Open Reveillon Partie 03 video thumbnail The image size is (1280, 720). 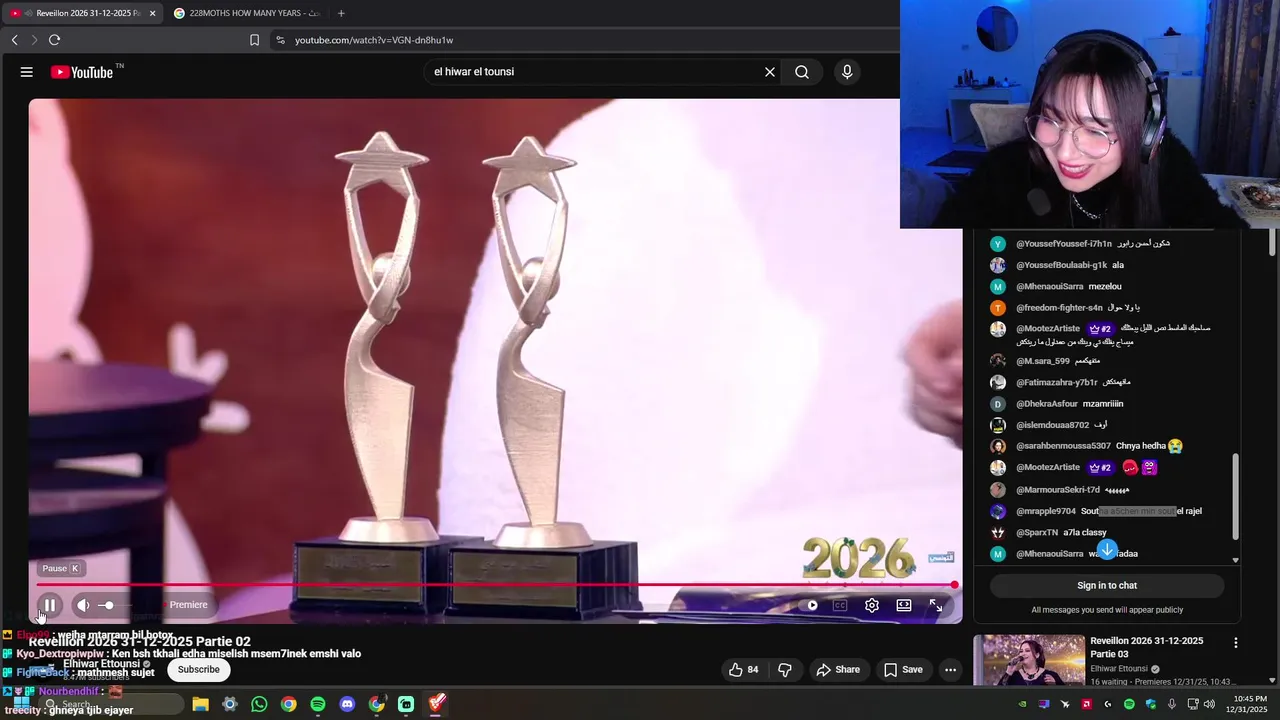[x=1029, y=661]
